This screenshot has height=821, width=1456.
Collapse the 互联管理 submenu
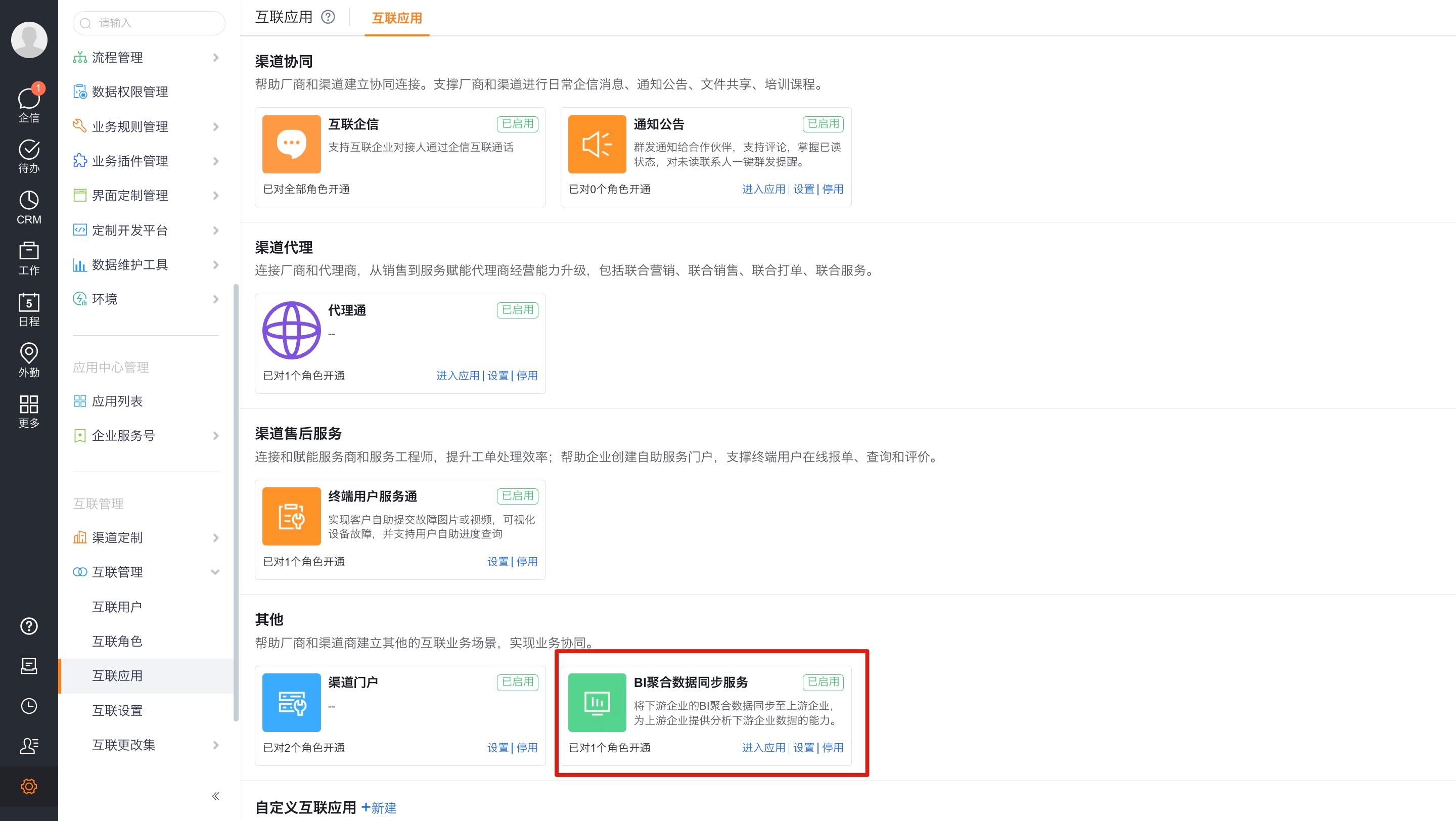click(x=215, y=572)
